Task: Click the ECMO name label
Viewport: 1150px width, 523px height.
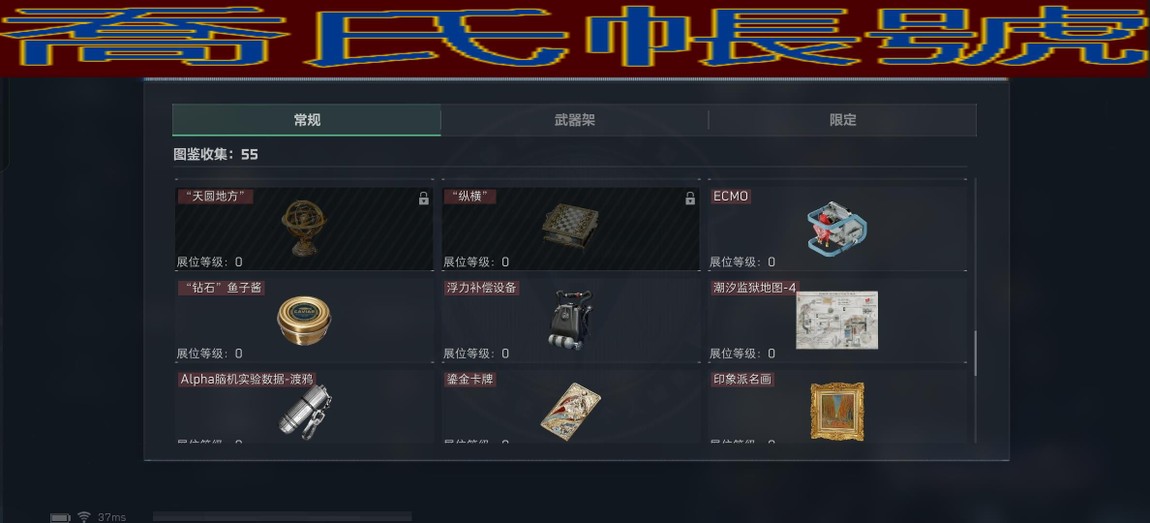Action: tap(730, 197)
